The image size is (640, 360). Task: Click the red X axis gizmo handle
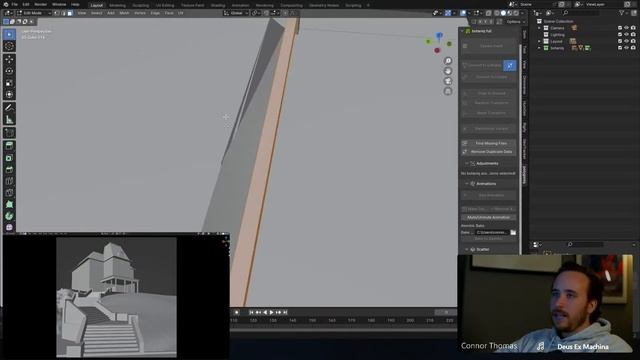pyautogui.click(x=437, y=50)
